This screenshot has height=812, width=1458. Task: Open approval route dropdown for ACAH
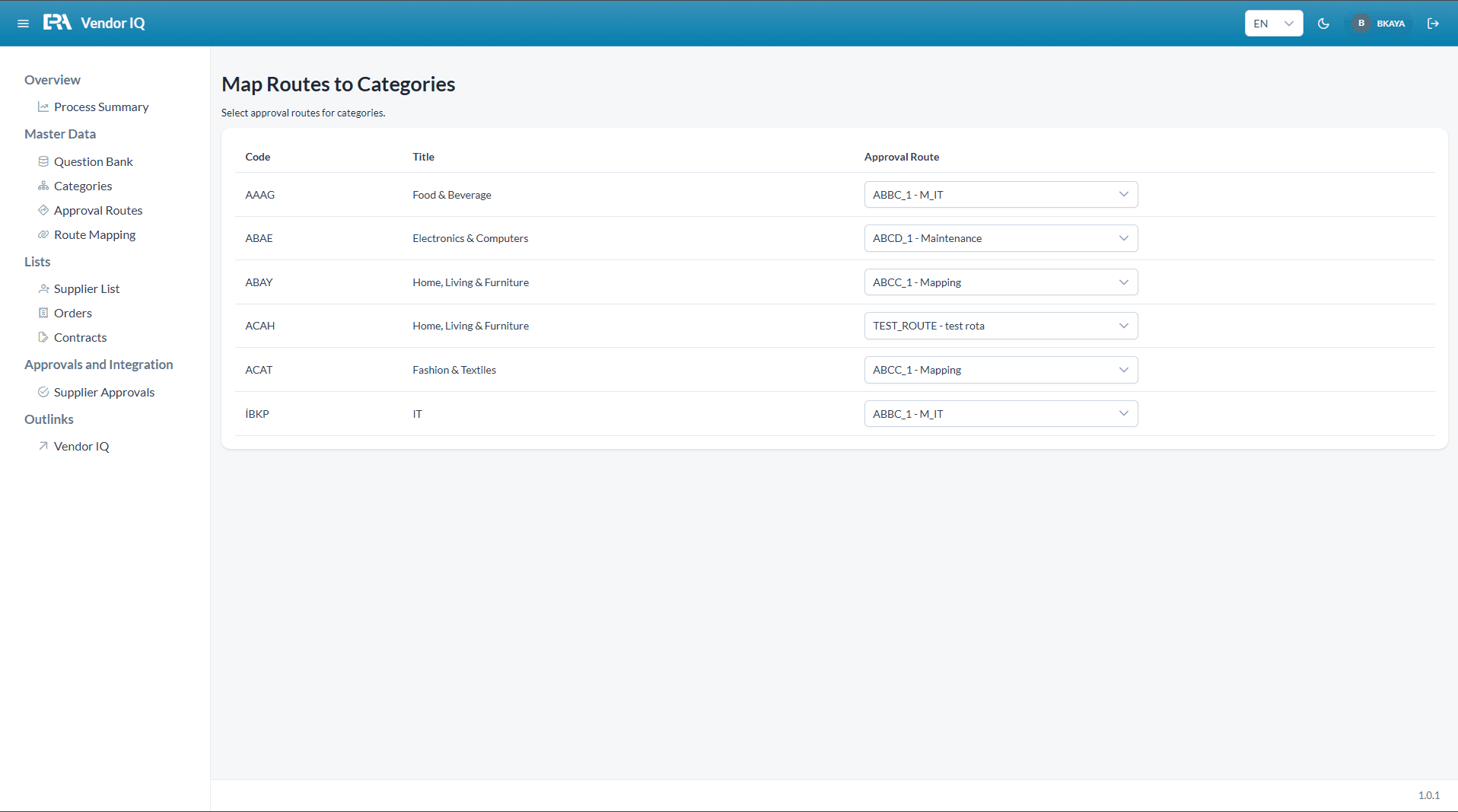click(1001, 326)
